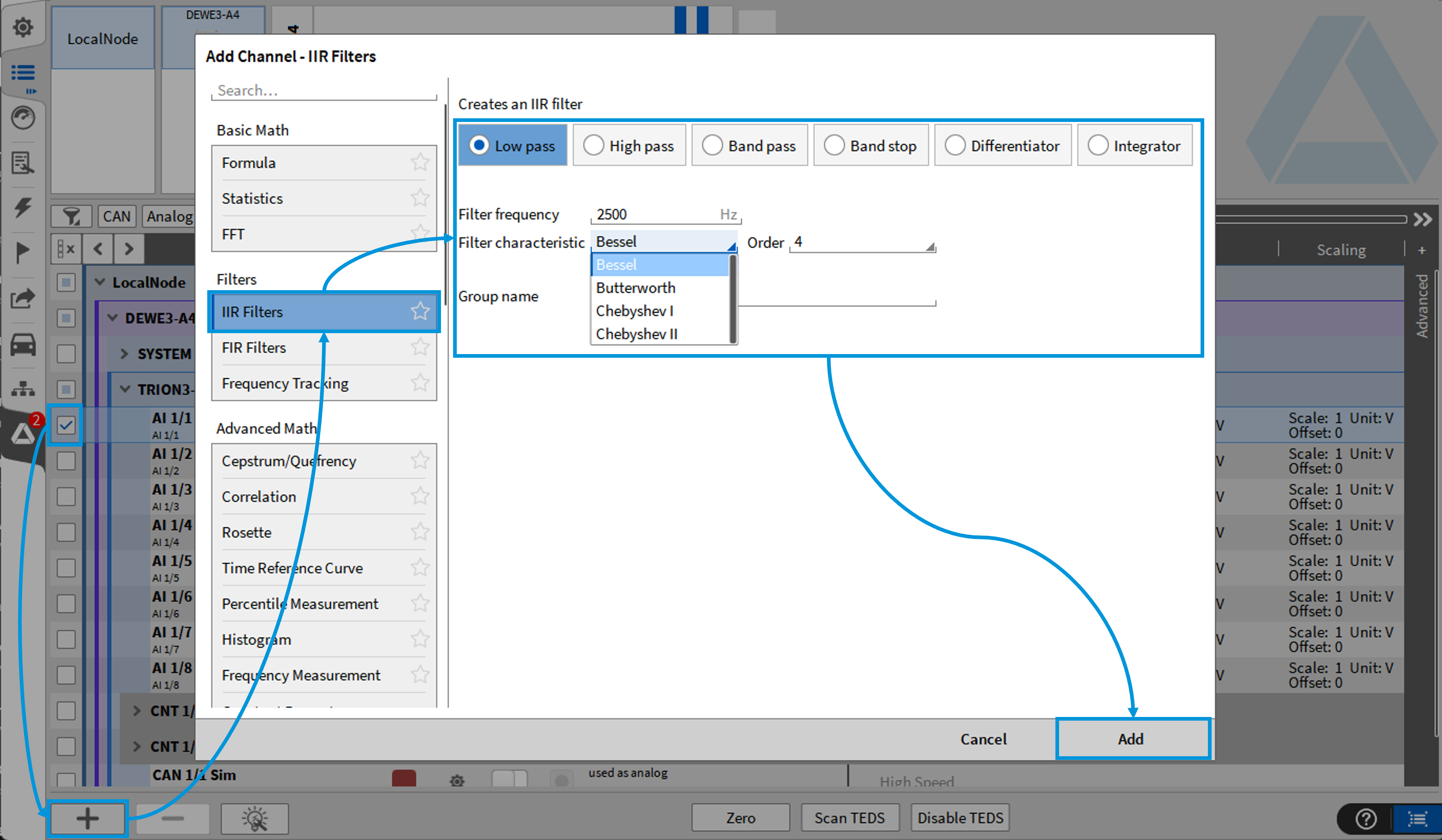1442x840 pixels.
Task: Collapse the LocalNode tree node
Action: pos(100,282)
